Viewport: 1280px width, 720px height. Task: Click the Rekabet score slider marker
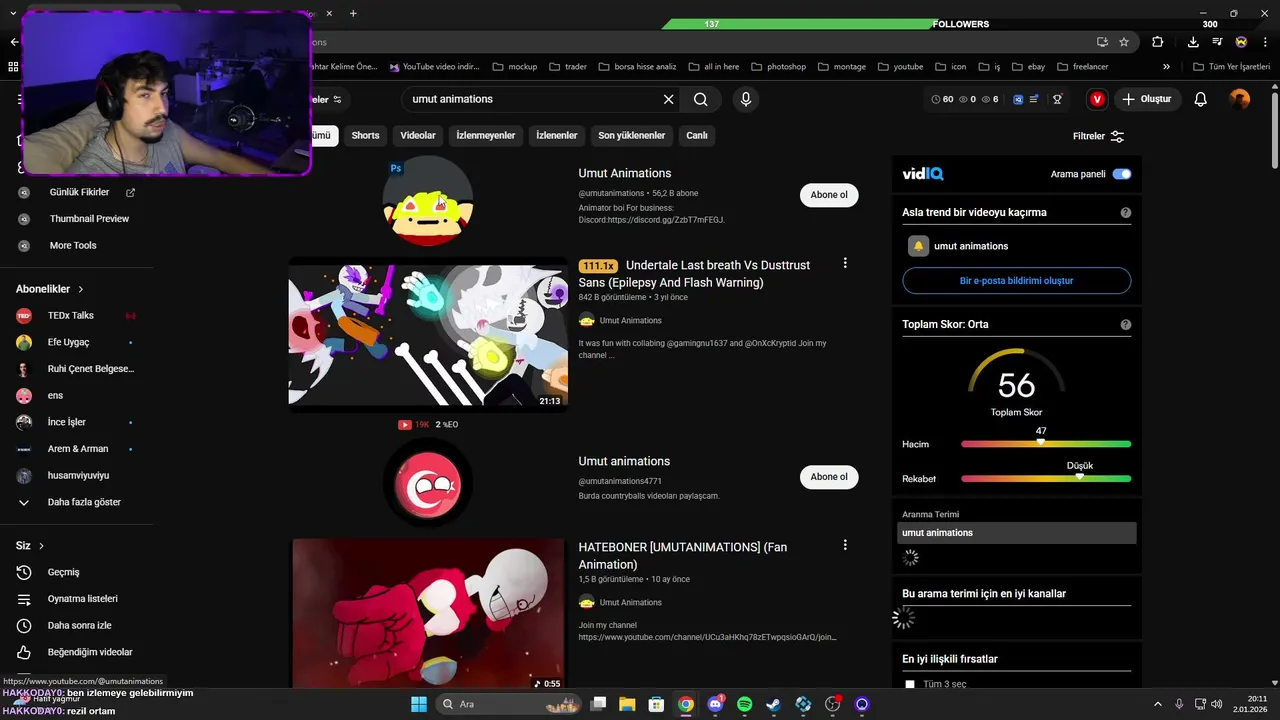click(1079, 476)
